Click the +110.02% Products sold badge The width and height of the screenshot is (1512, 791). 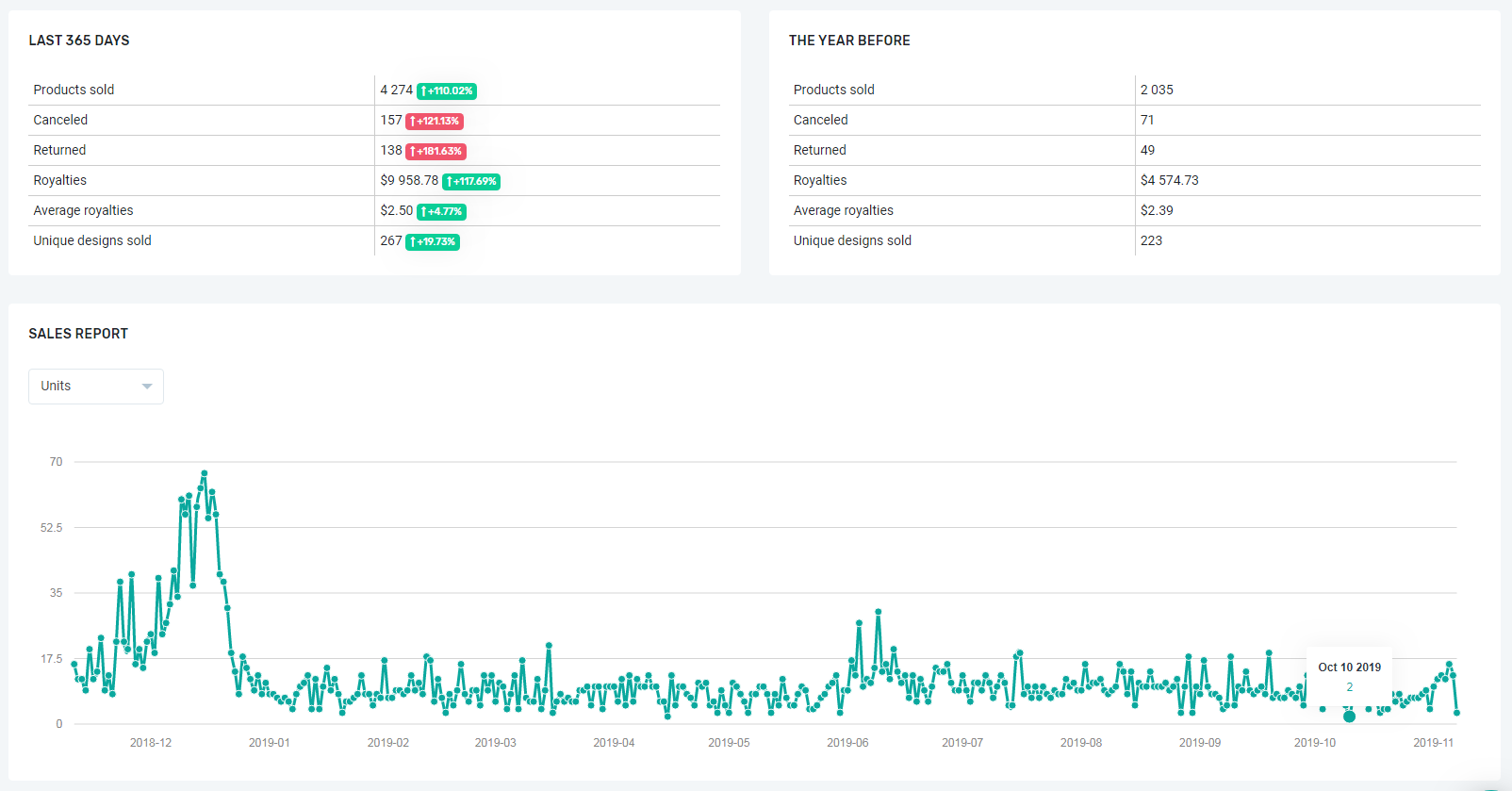click(x=447, y=91)
